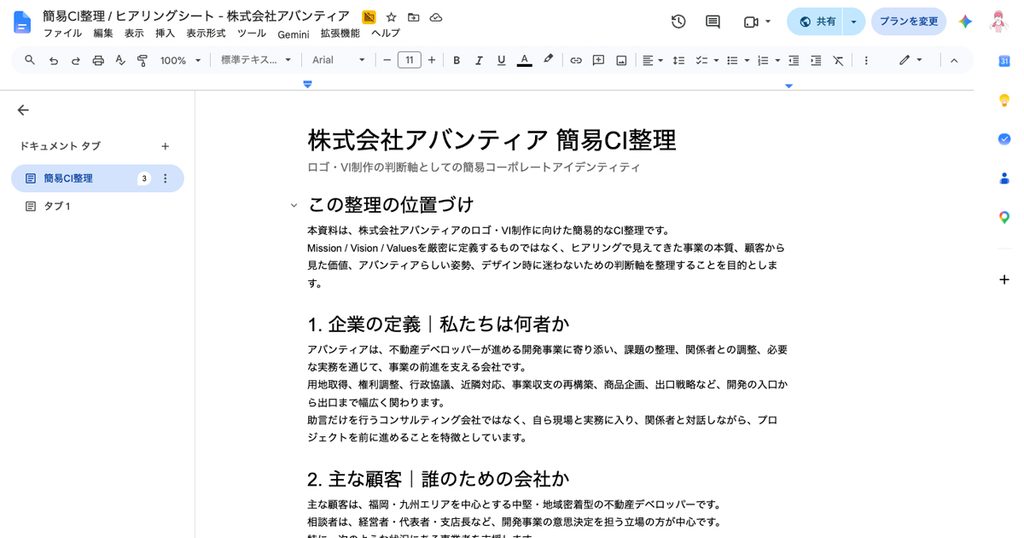Open the ファイル menu
1024x538 pixels.
pos(63,33)
